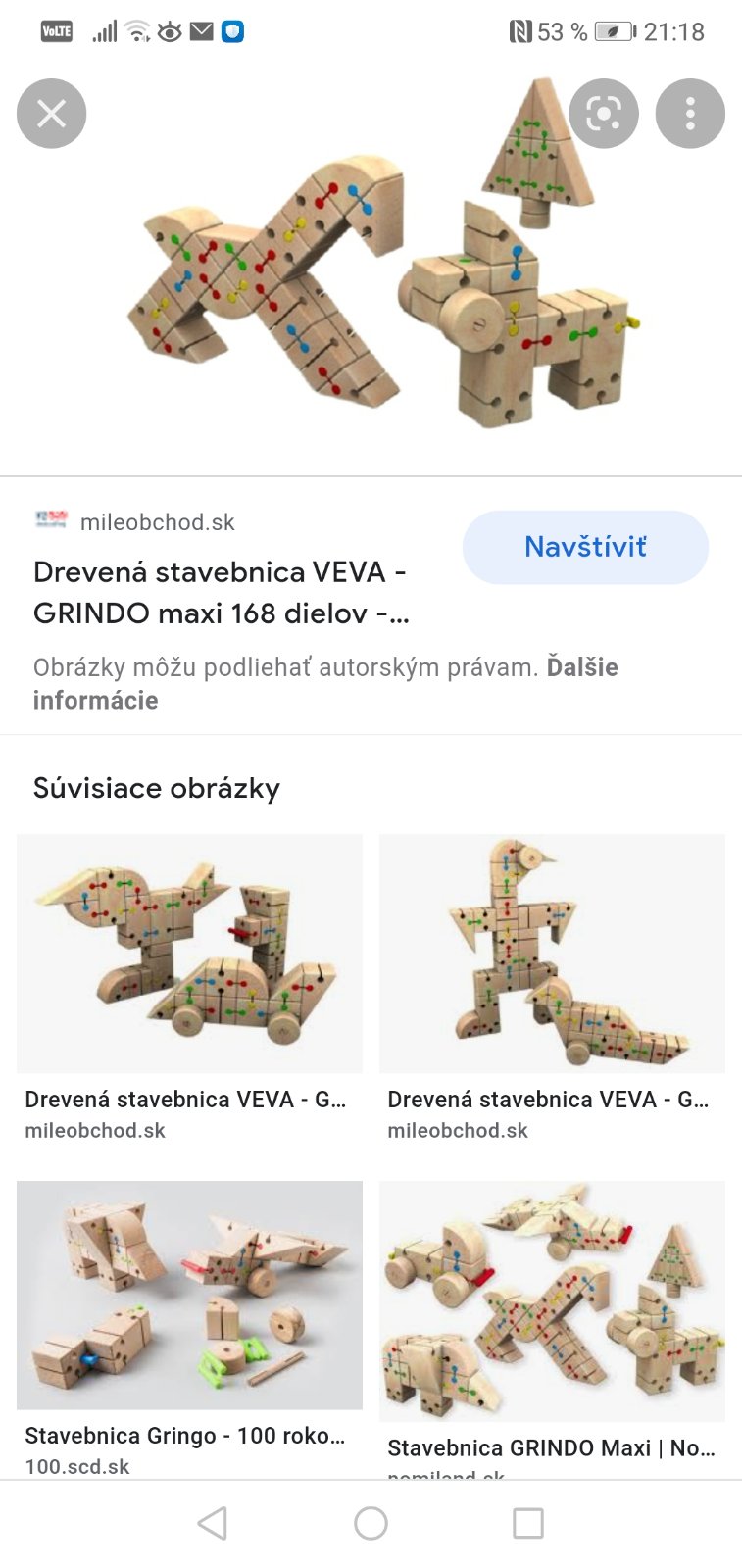Open Google Lens image search
Screen dimensions: 742x1568
[x=604, y=114]
